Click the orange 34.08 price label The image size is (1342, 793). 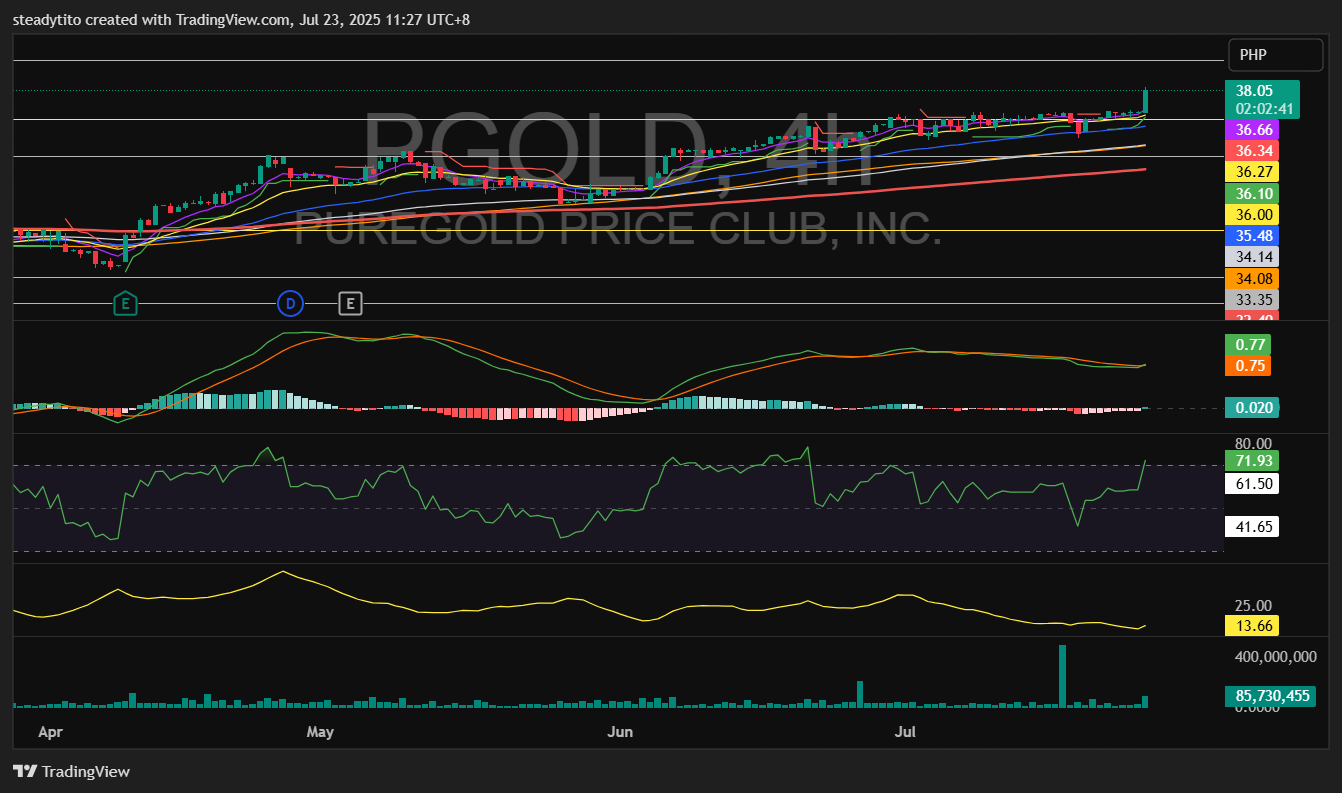pyautogui.click(x=1254, y=278)
